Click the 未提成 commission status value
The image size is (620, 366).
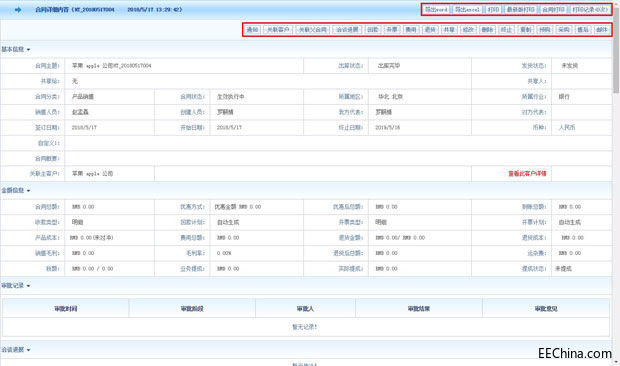click(563, 268)
